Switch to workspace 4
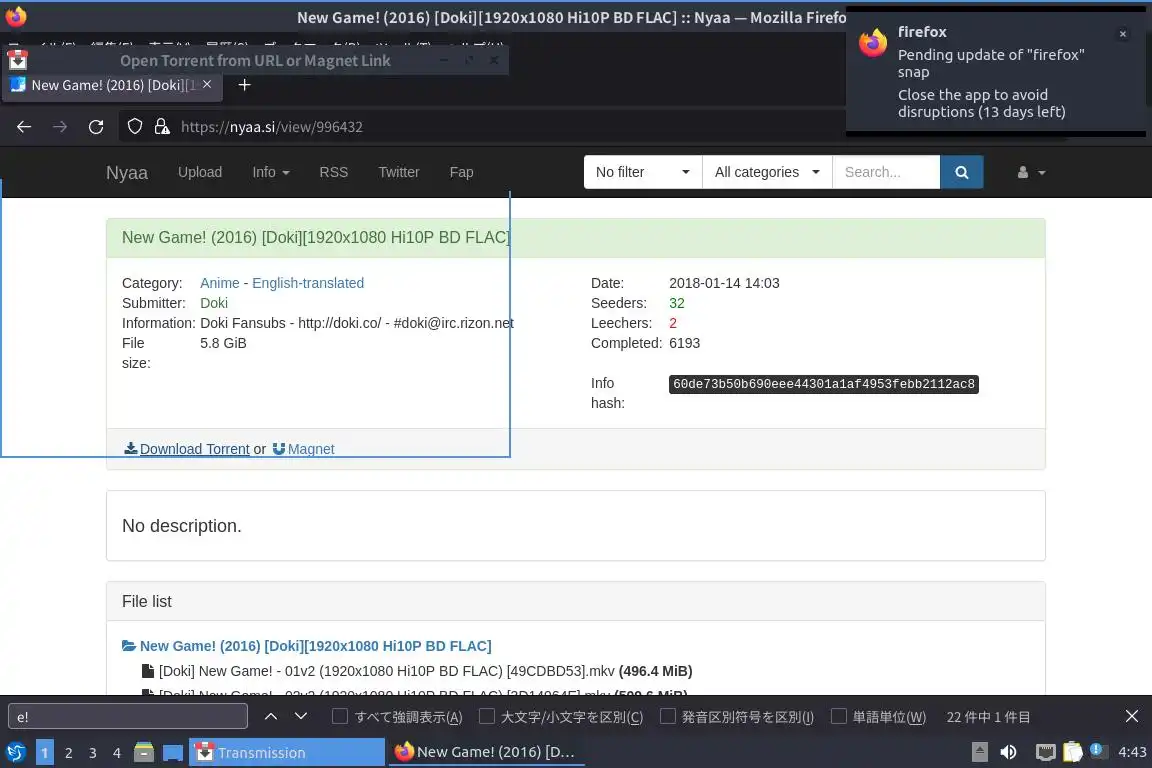 tap(117, 753)
